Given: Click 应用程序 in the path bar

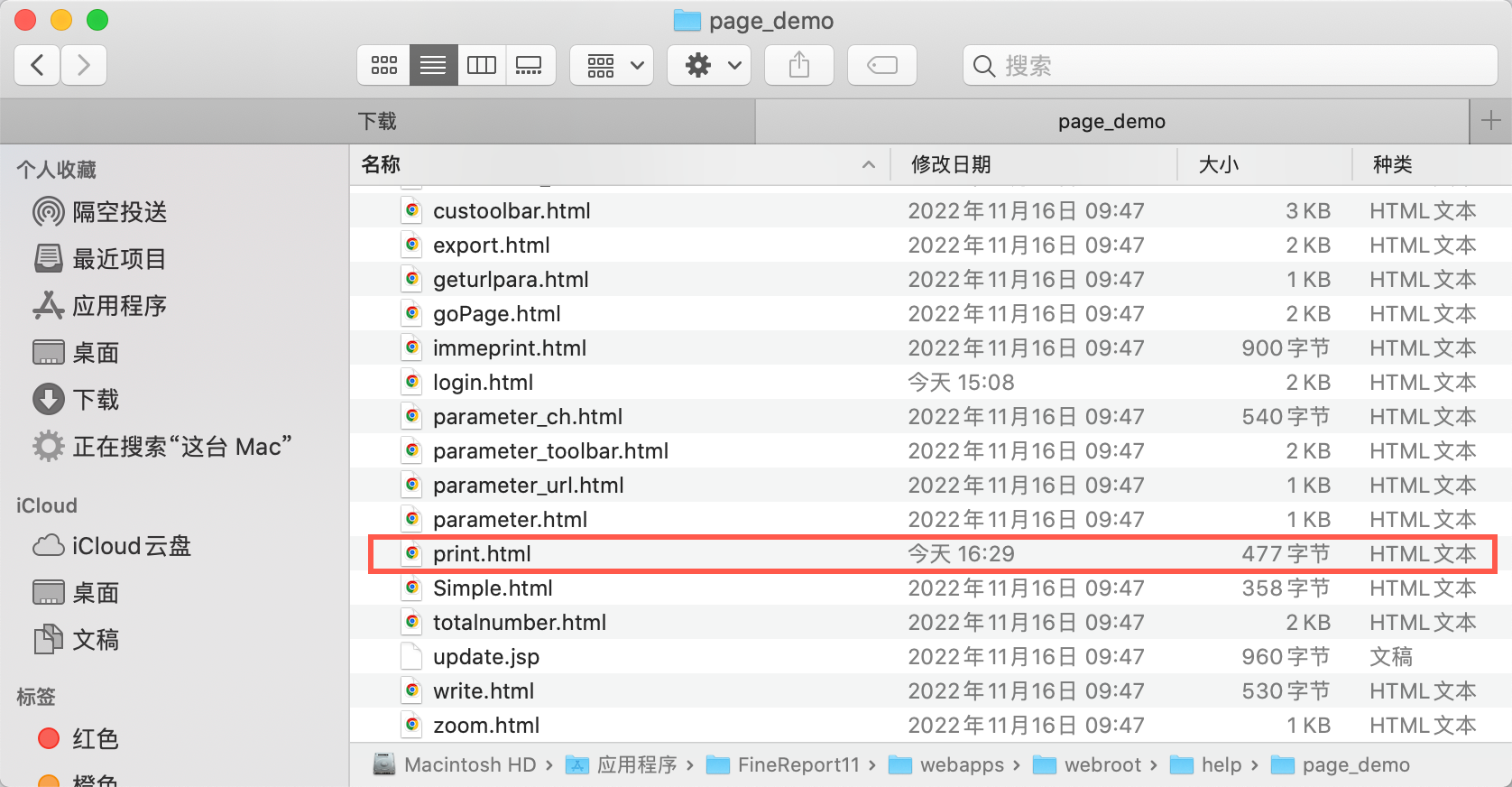Looking at the screenshot, I should click(621, 764).
